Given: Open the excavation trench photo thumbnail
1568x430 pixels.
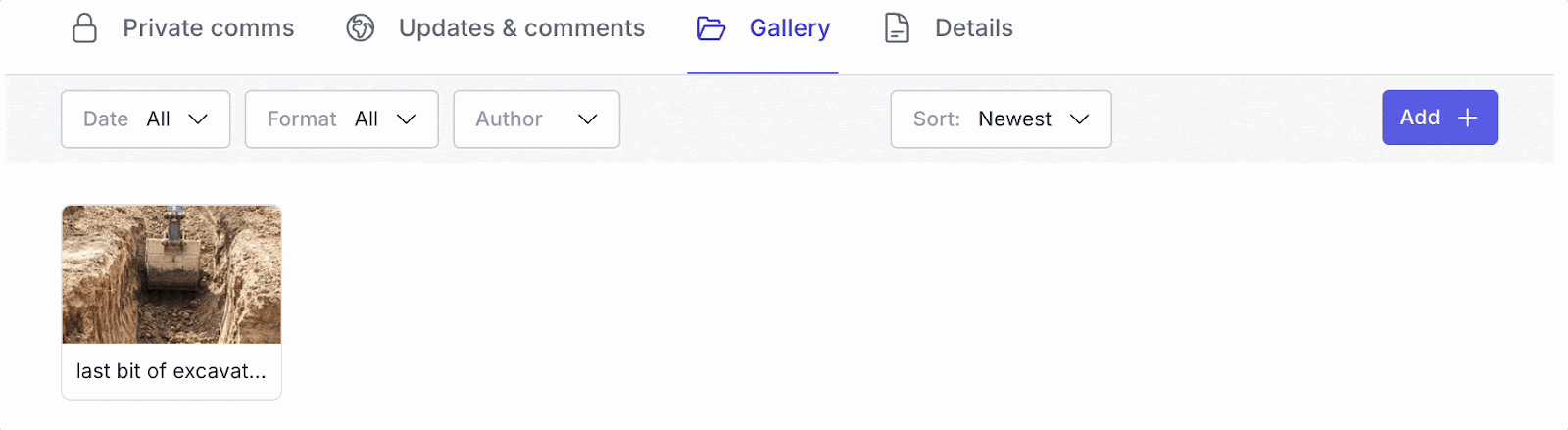Looking at the screenshot, I should pos(171,274).
